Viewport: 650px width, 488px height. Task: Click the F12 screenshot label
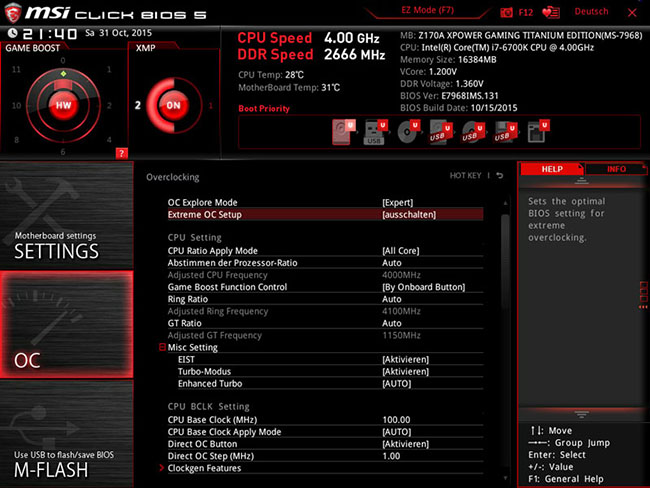tap(526, 12)
